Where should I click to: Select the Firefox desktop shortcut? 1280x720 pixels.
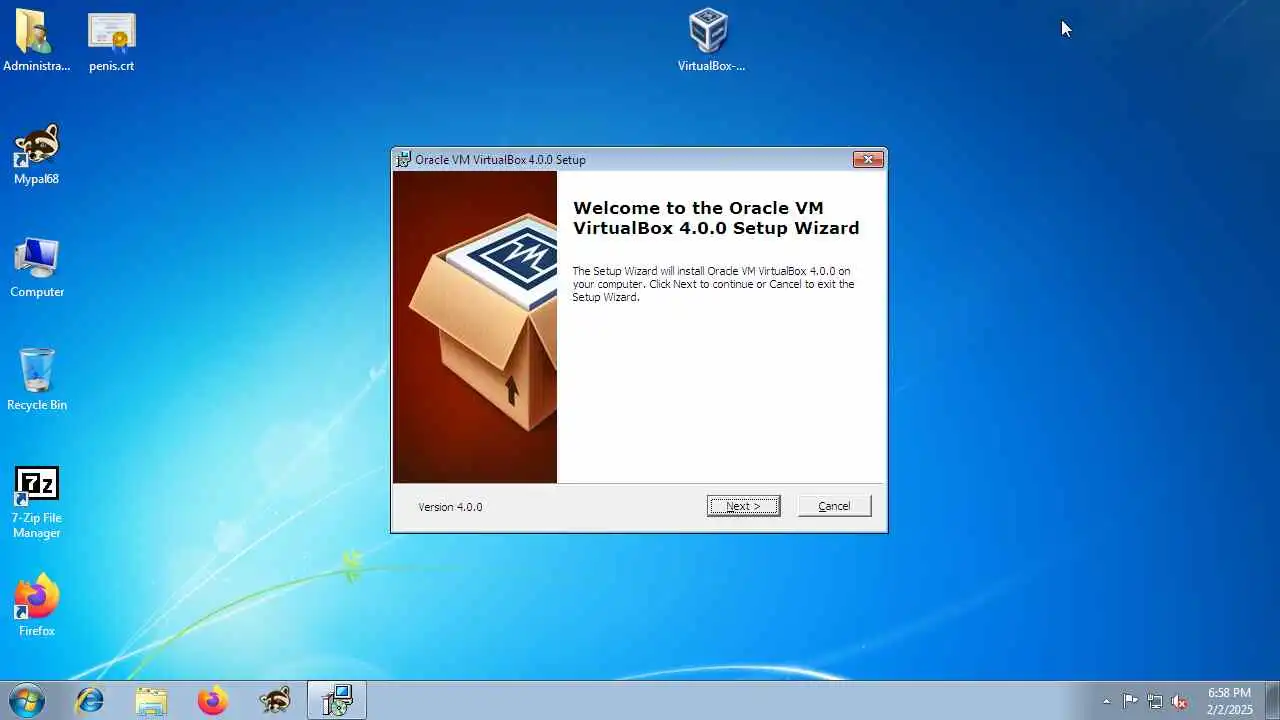click(37, 606)
